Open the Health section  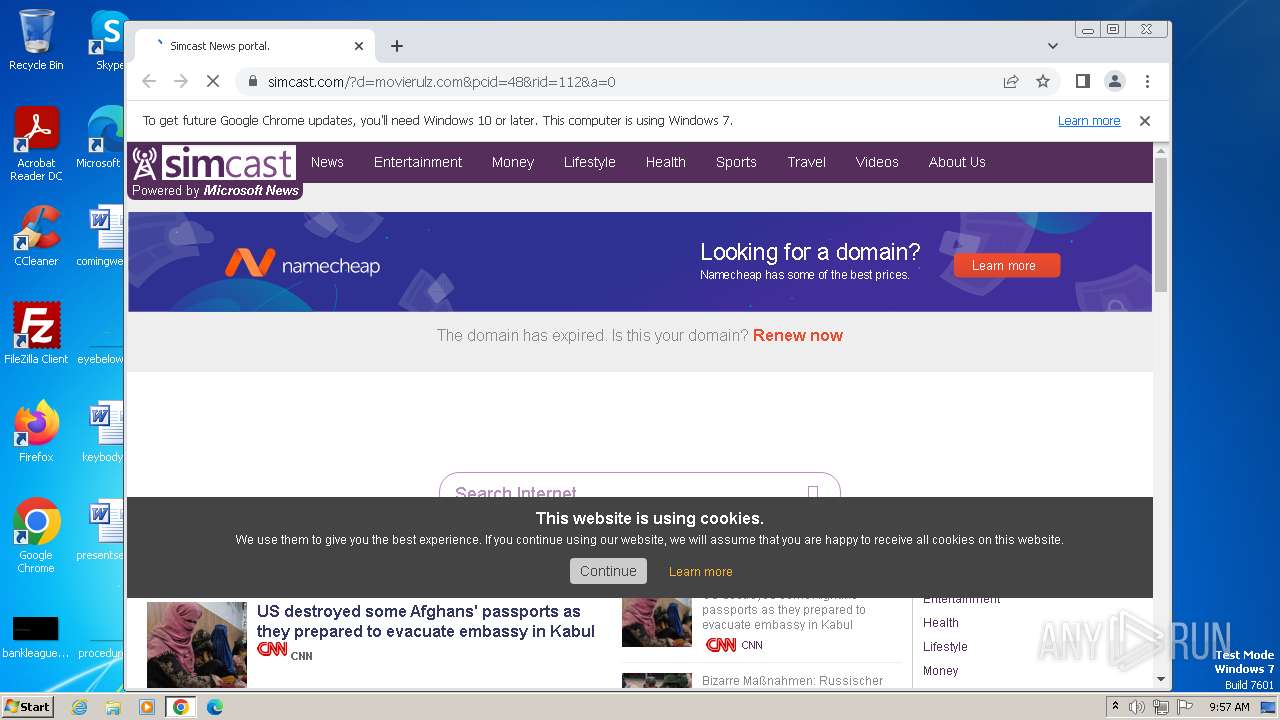[665, 162]
